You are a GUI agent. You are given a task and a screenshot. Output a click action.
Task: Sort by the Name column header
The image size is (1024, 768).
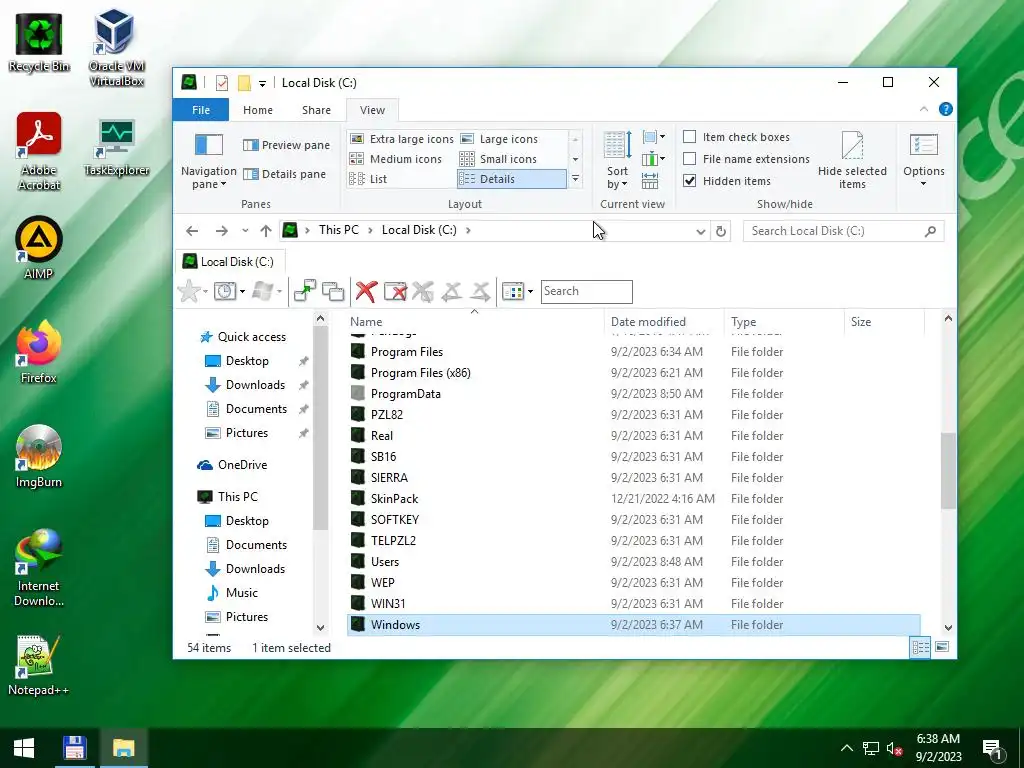click(475, 321)
